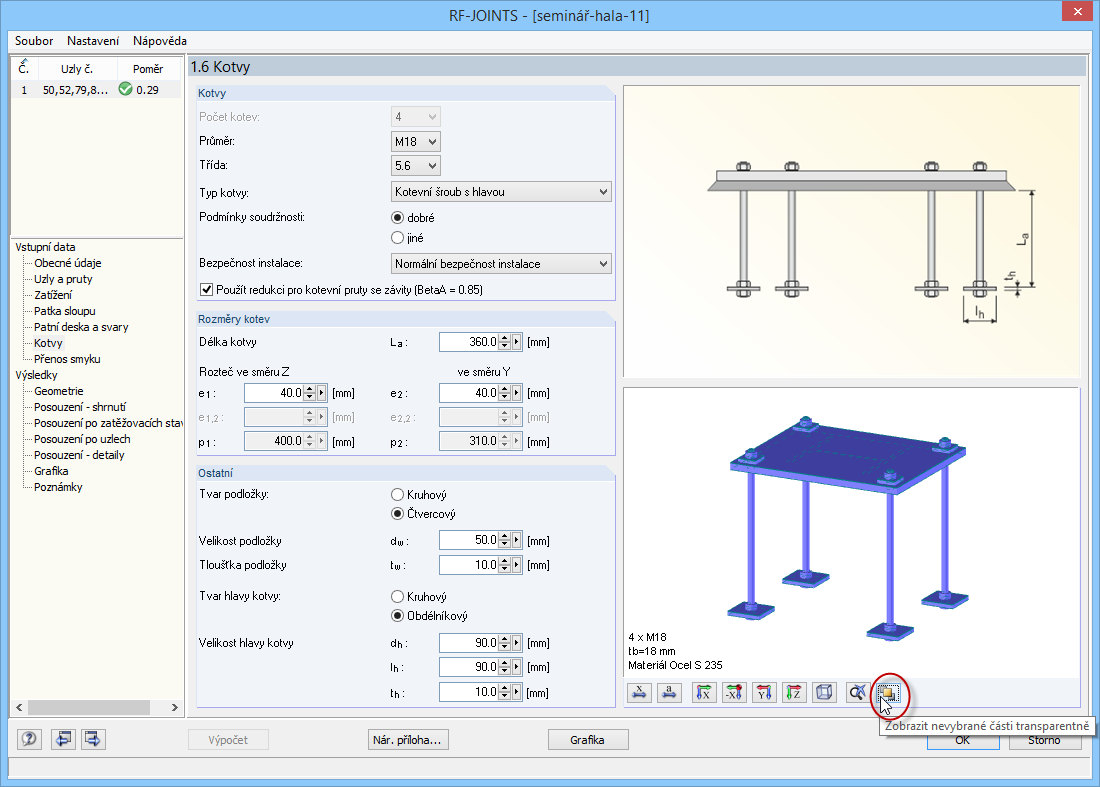Screen dimensions: 1100x787
Task: Select Uzly a pruty in tree
Action: (x=63, y=279)
